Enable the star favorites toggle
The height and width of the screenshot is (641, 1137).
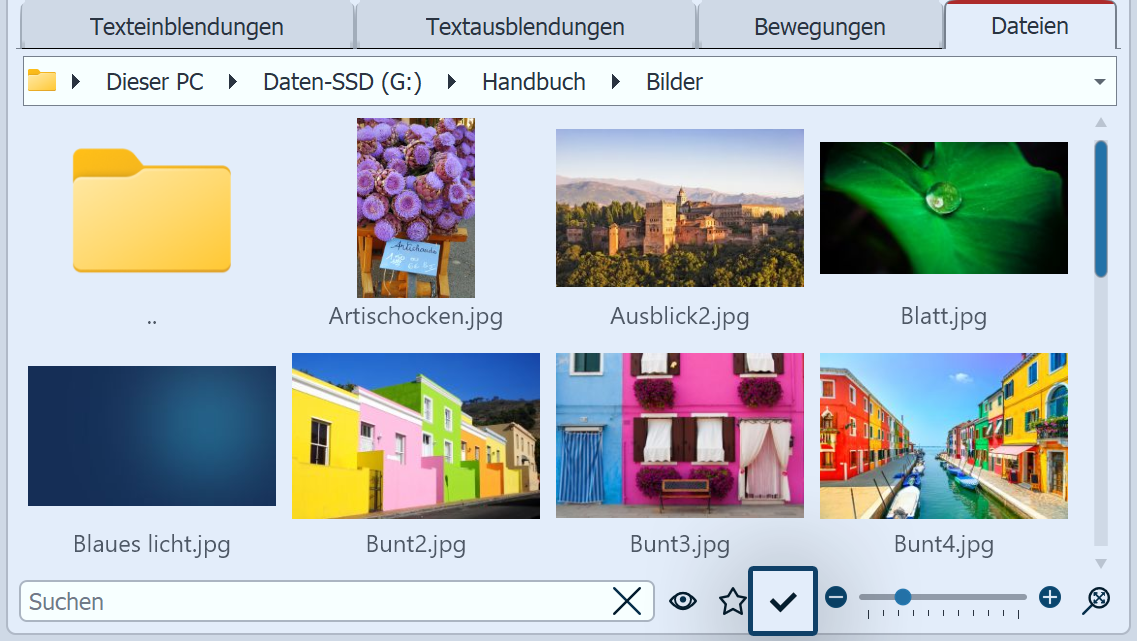[732, 600]
